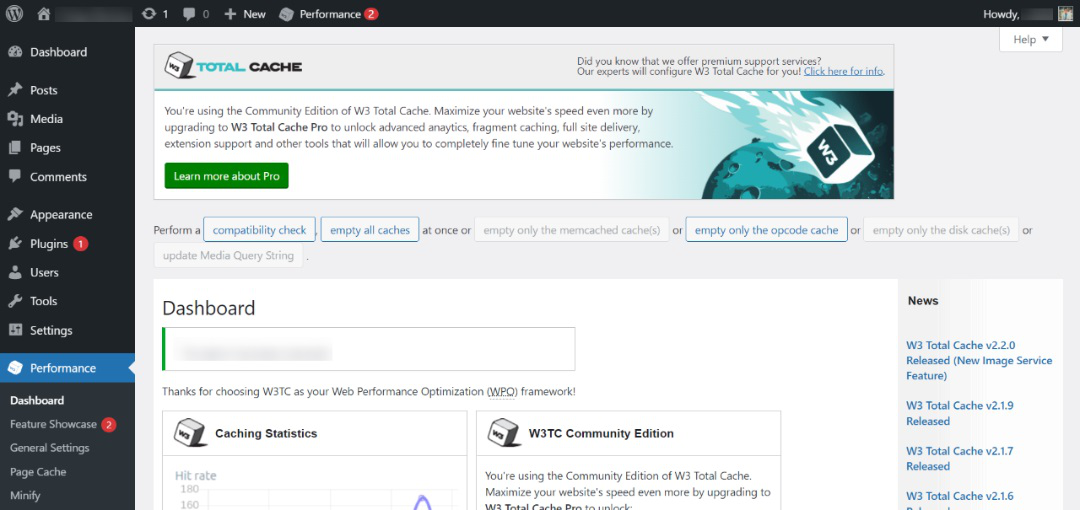Open Minify submenu item
Screen dimensions: 1080x510
point(25,496)
